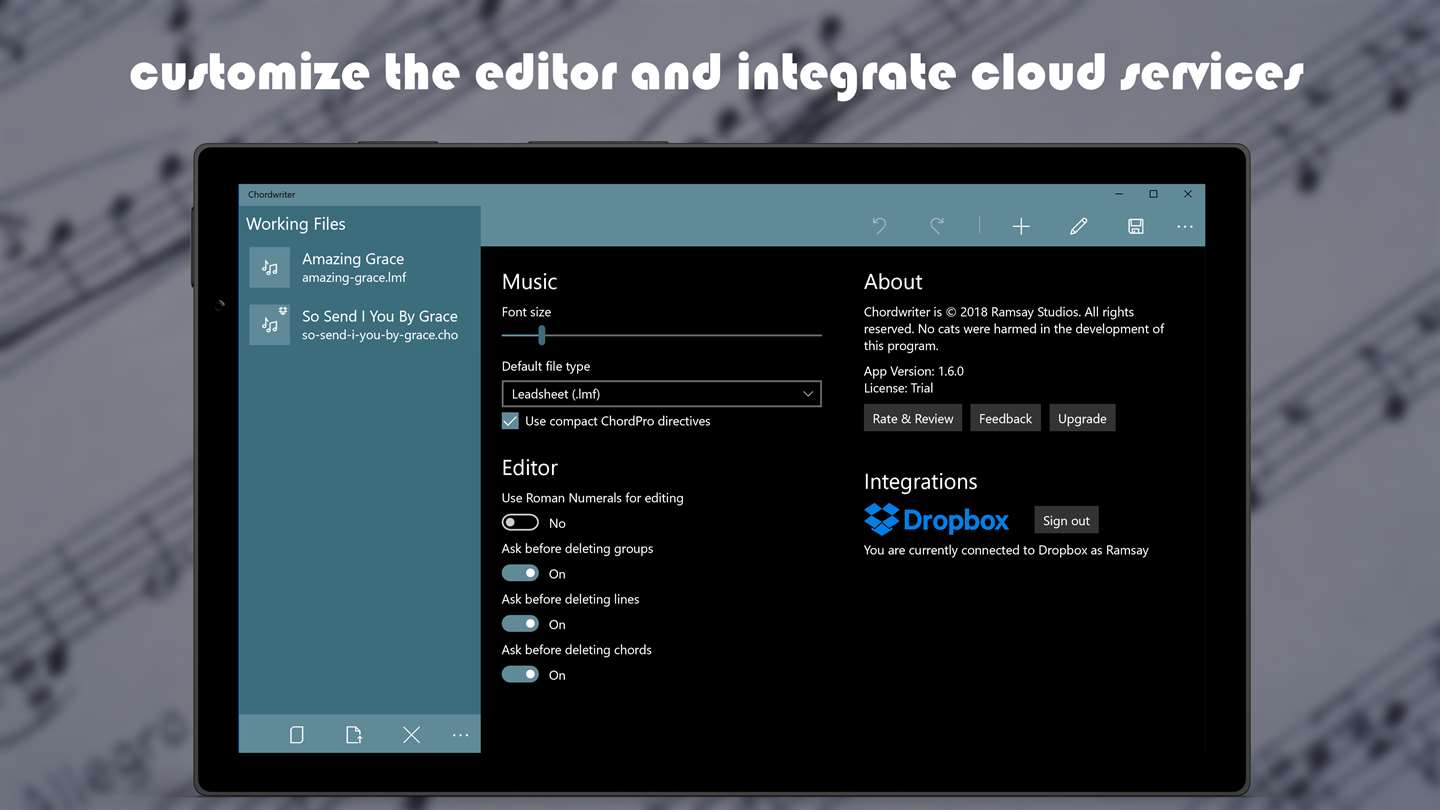Click the open file icon in the bottom bar
1440x810 pixels.
(x=354, y=735)
